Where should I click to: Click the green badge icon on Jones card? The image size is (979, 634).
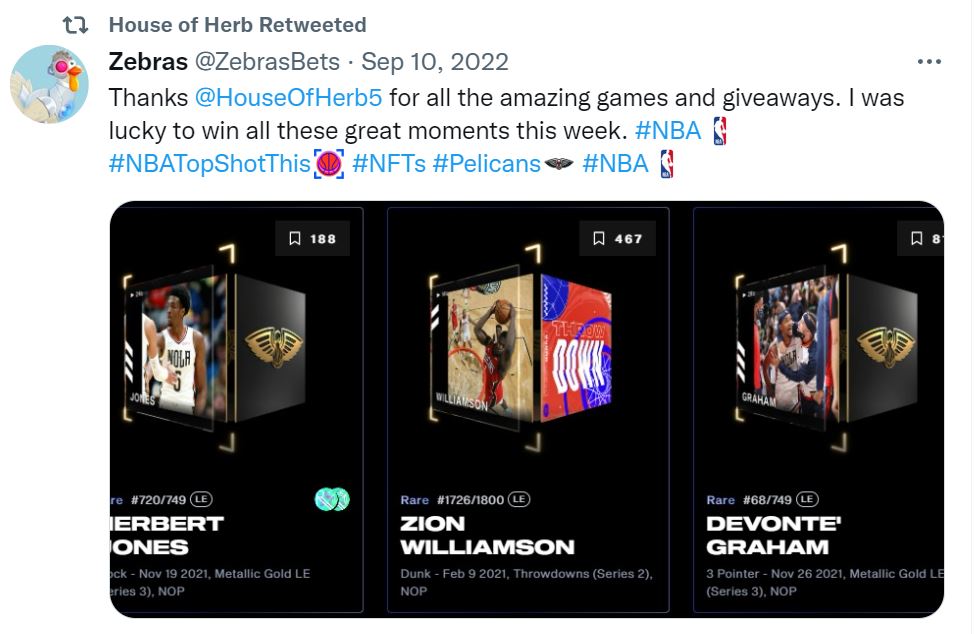click(332, 499)
